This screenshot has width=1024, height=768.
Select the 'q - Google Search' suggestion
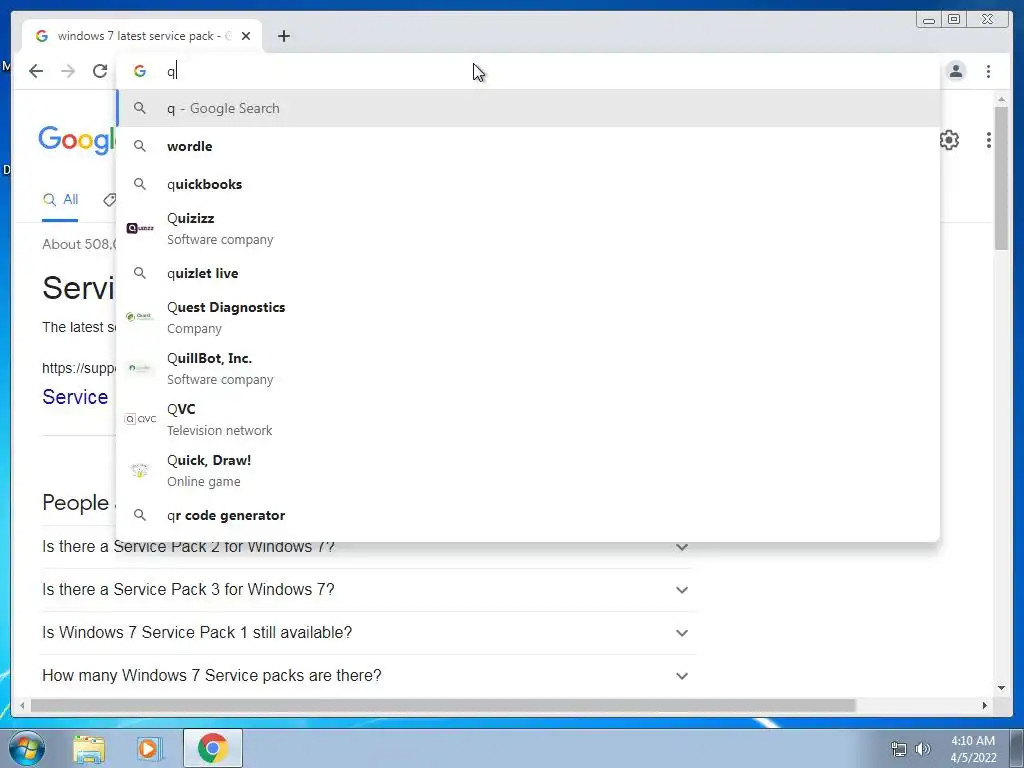[x=528, y=108]
